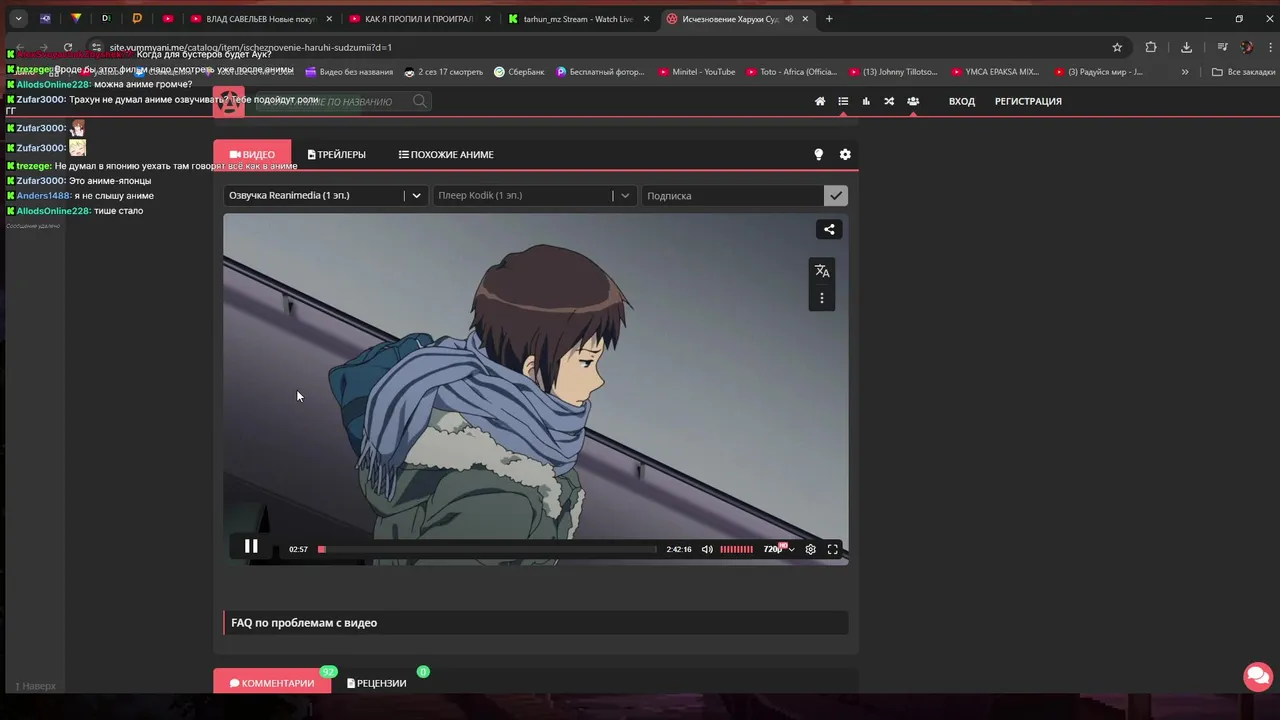Open Видео без названия bookmark
The height and width of the screenshot is (720, 1280).
point(349,72)
